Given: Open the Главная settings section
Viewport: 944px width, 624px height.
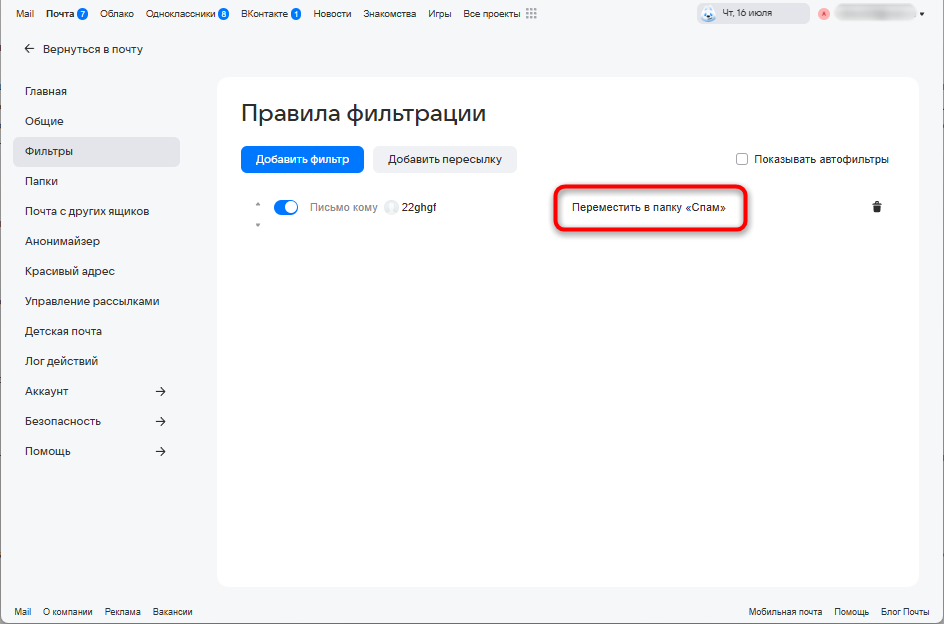Looking at the screenshot, I should click(46, 92).
